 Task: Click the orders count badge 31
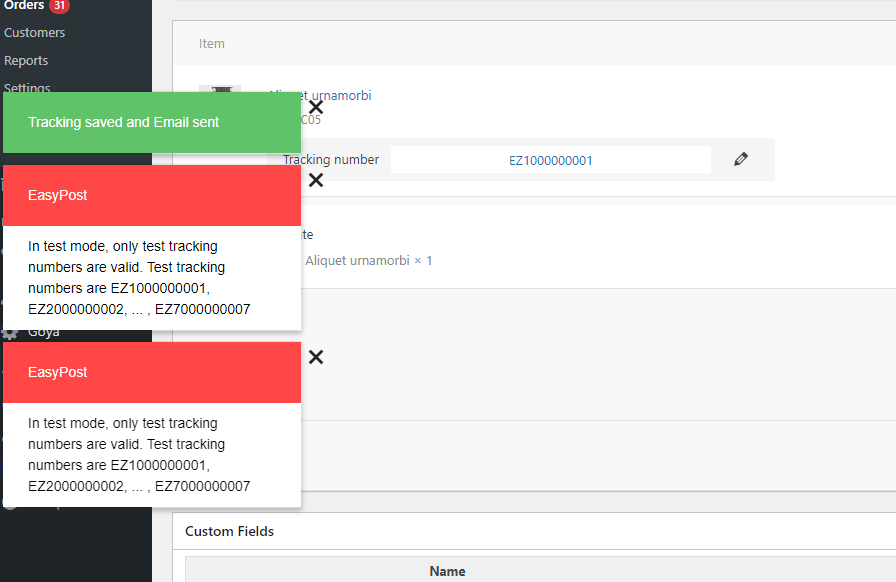tap(59, 5)
